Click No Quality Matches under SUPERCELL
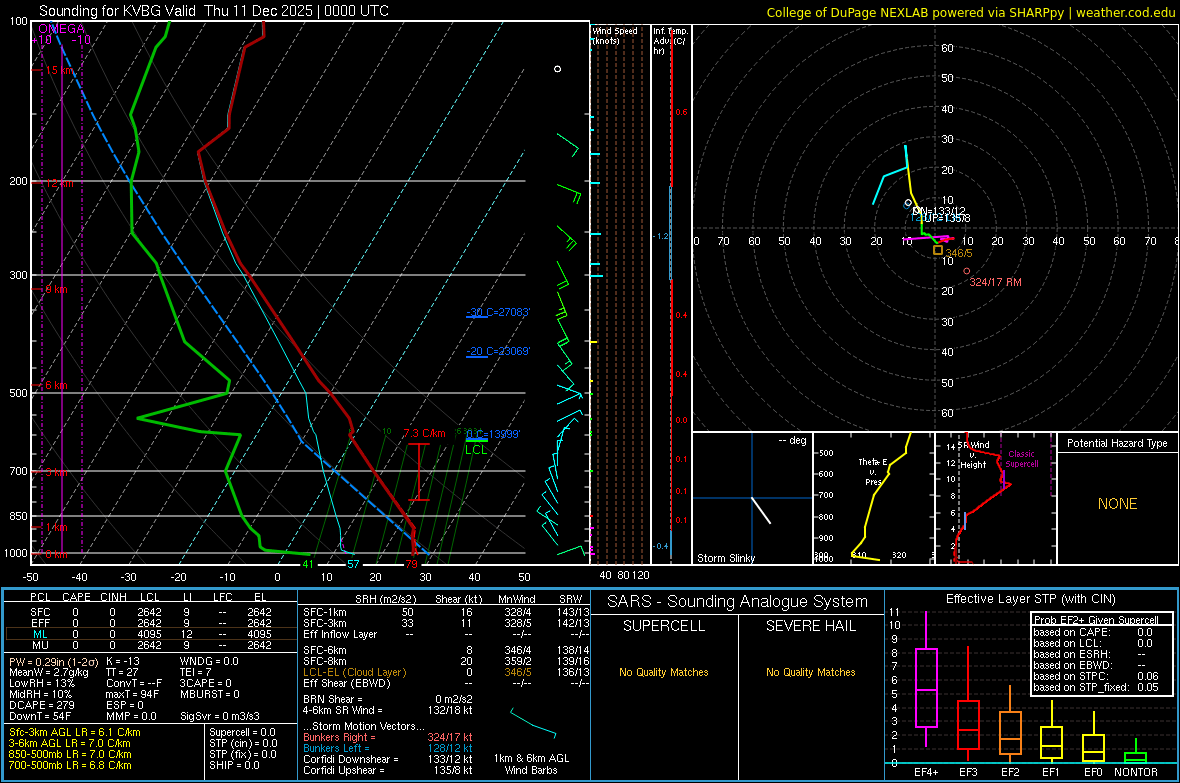Viewport: 1180px width, 783px height. pos(664,672)
